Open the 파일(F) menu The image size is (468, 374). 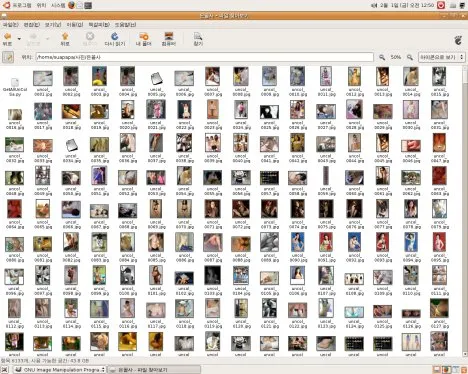point(10,25)
